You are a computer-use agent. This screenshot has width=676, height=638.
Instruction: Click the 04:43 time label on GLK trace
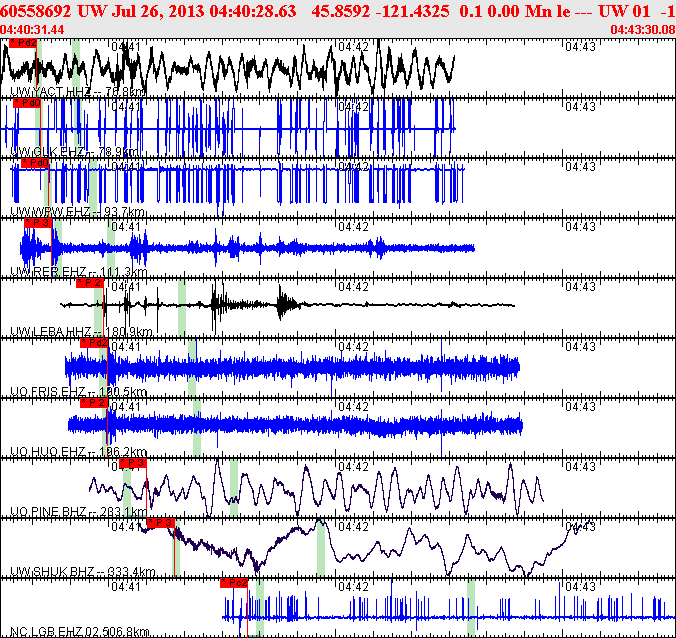point(580,106)
